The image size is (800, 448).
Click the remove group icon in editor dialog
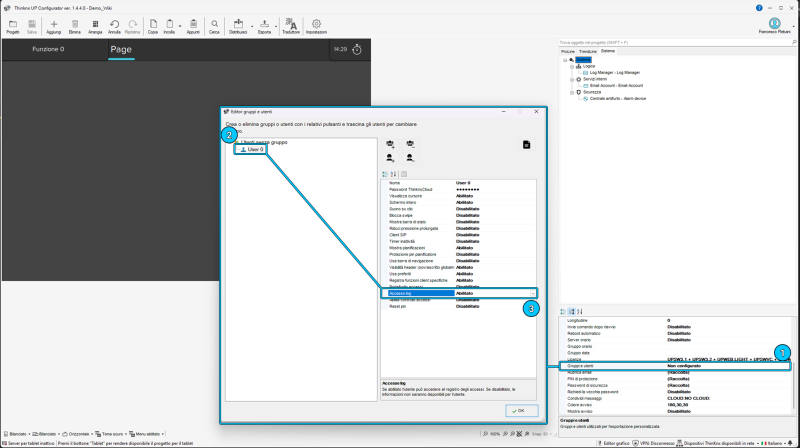[410, 144]
